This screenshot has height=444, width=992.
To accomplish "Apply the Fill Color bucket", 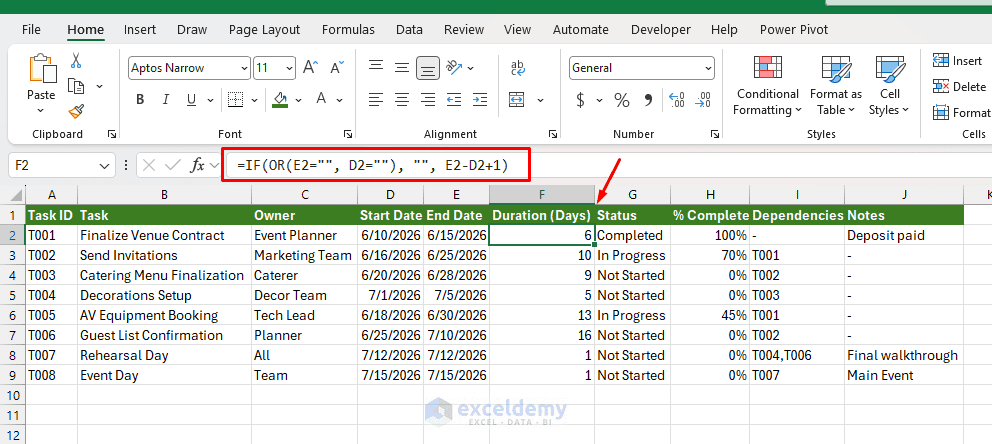I will (x=280, y=99).
